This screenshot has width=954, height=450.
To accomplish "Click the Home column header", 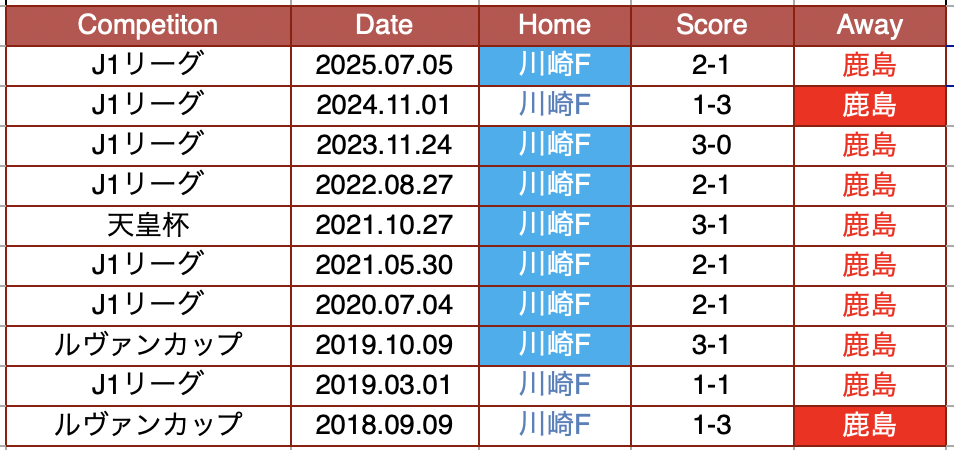I will pos(555,25).
